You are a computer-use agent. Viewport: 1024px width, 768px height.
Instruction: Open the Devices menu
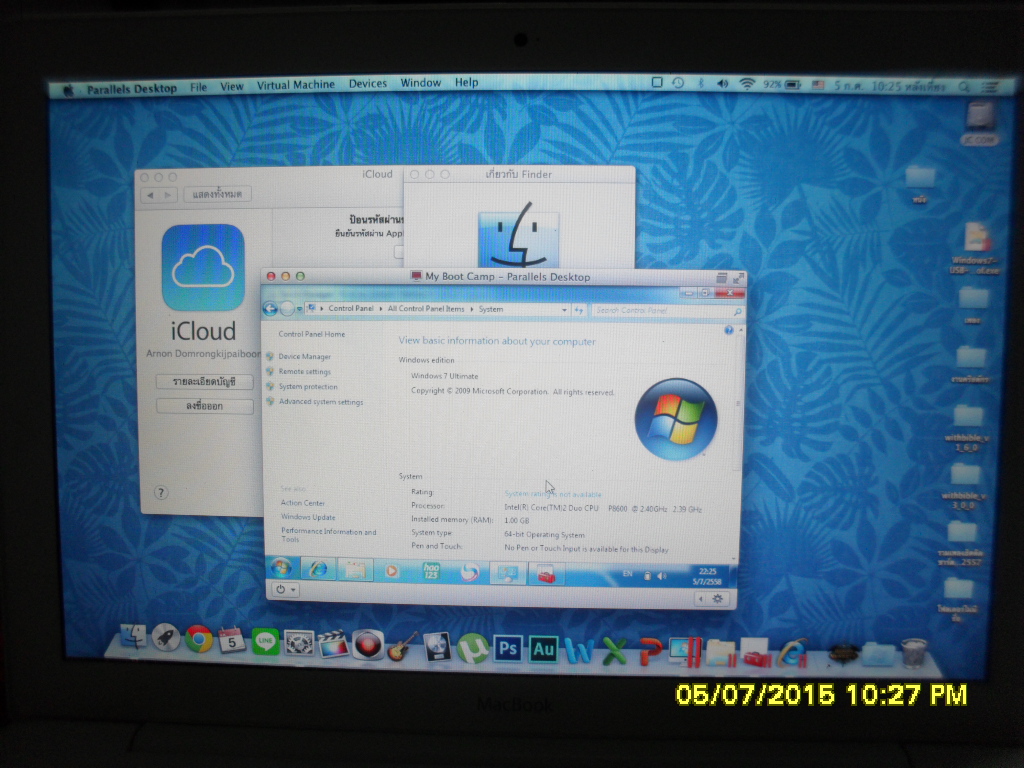click(x=368, y=84)
